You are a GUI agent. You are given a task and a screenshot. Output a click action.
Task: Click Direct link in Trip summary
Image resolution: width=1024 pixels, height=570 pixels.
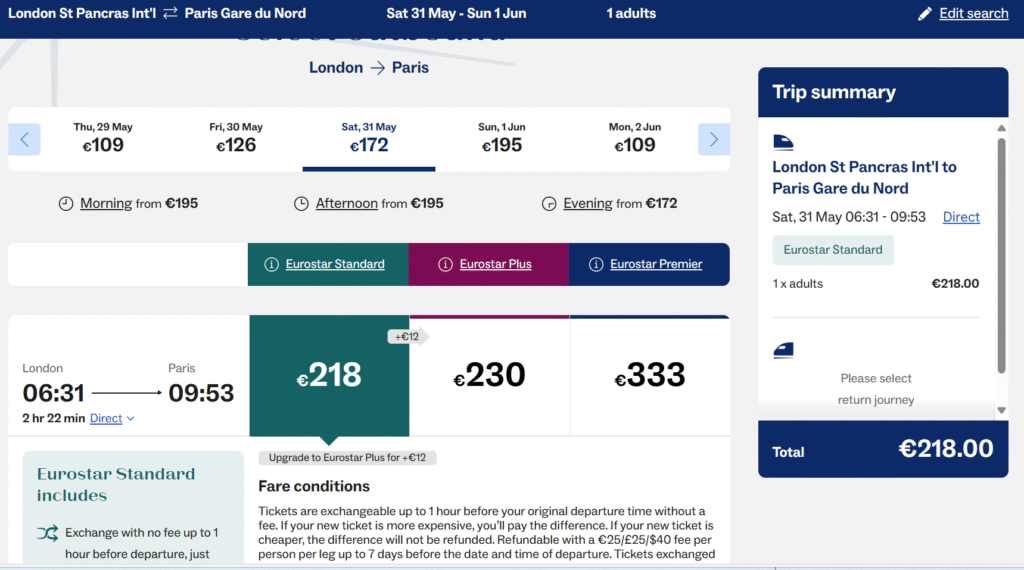click(961, 217)
